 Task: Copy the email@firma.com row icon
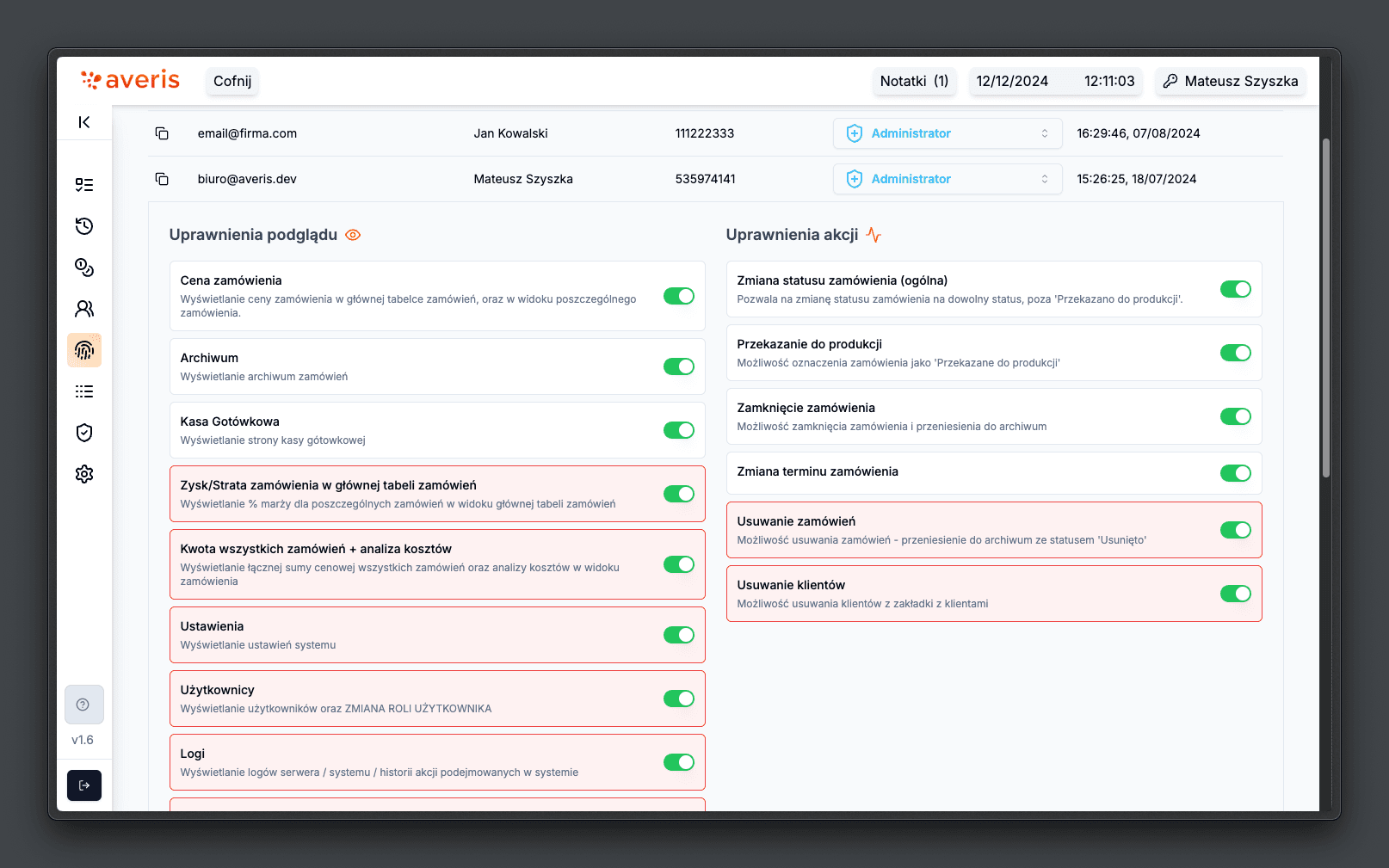coord(162,133)
